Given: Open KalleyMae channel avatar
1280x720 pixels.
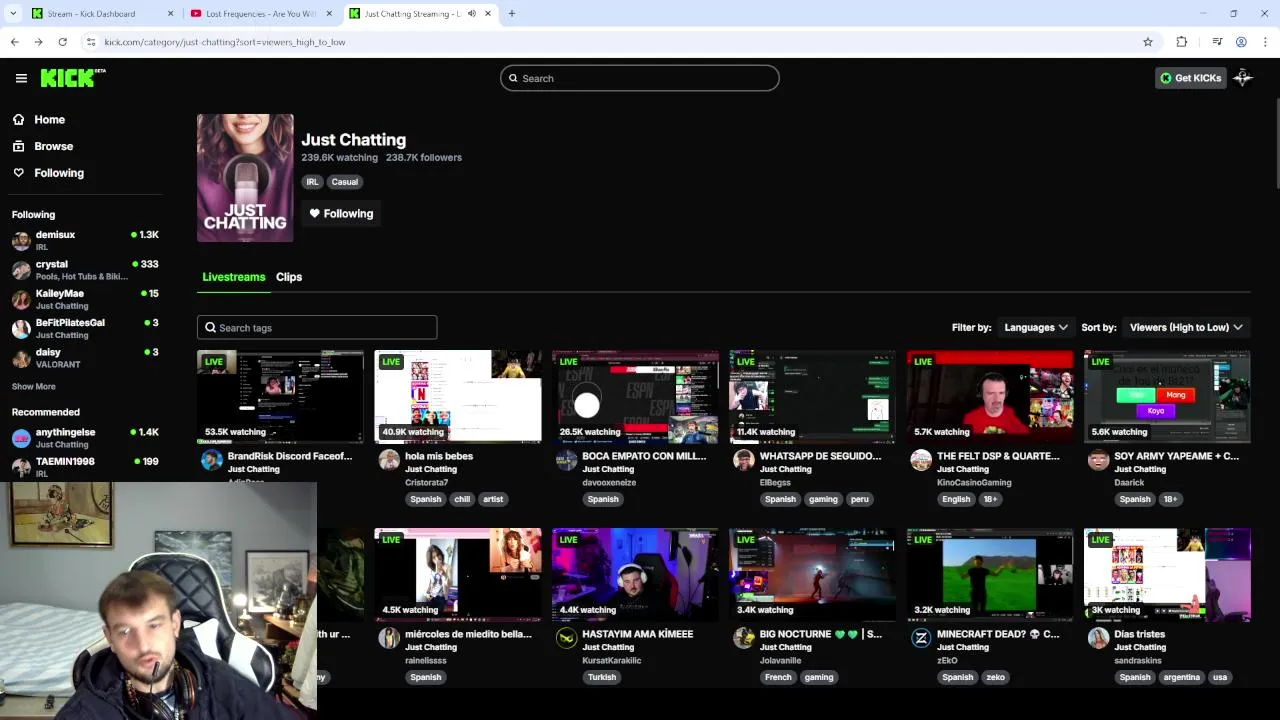Looking at the screenshot, I should (x=21, y=299).
